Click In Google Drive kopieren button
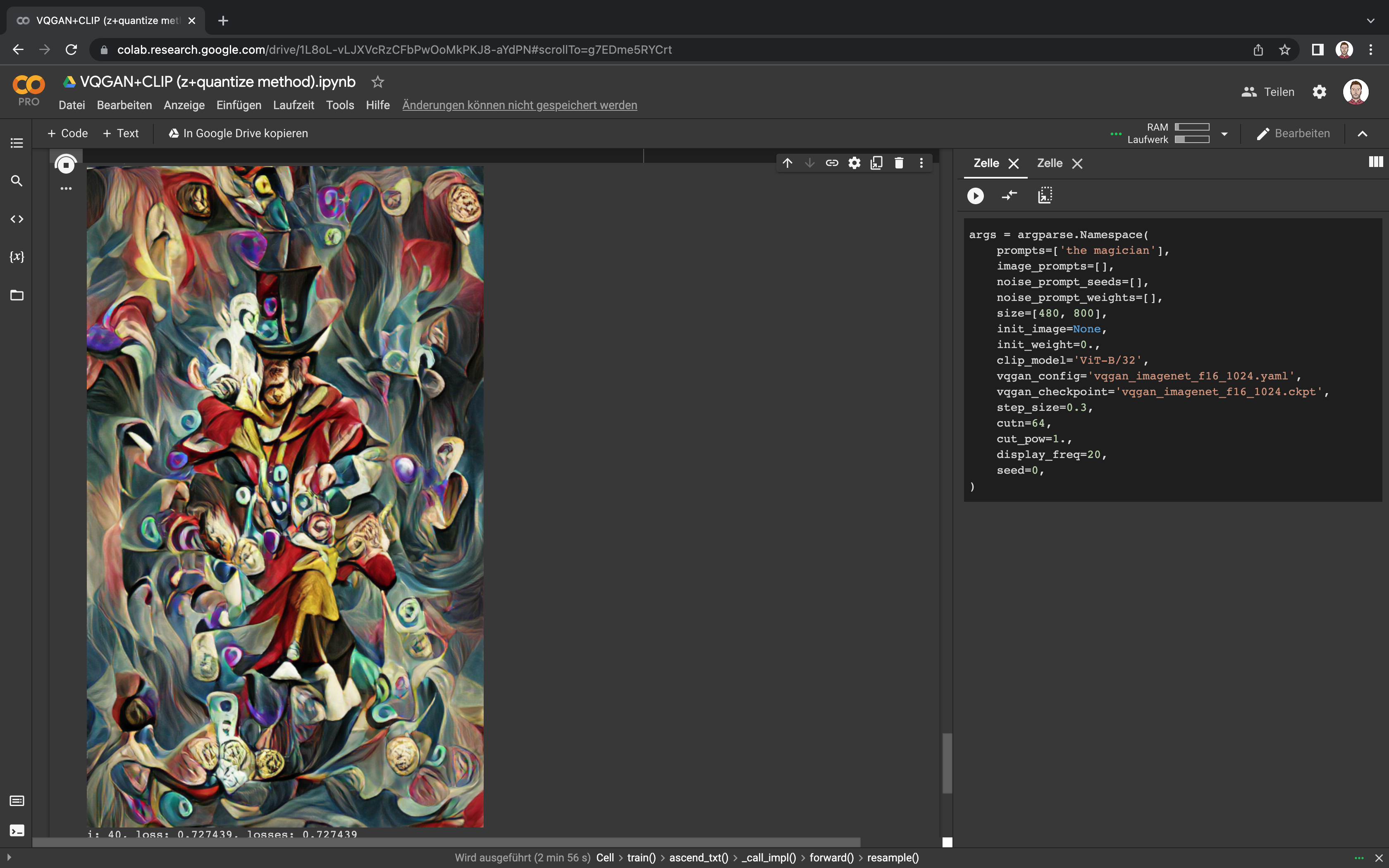1389x868 pixels. coord(238,133)
